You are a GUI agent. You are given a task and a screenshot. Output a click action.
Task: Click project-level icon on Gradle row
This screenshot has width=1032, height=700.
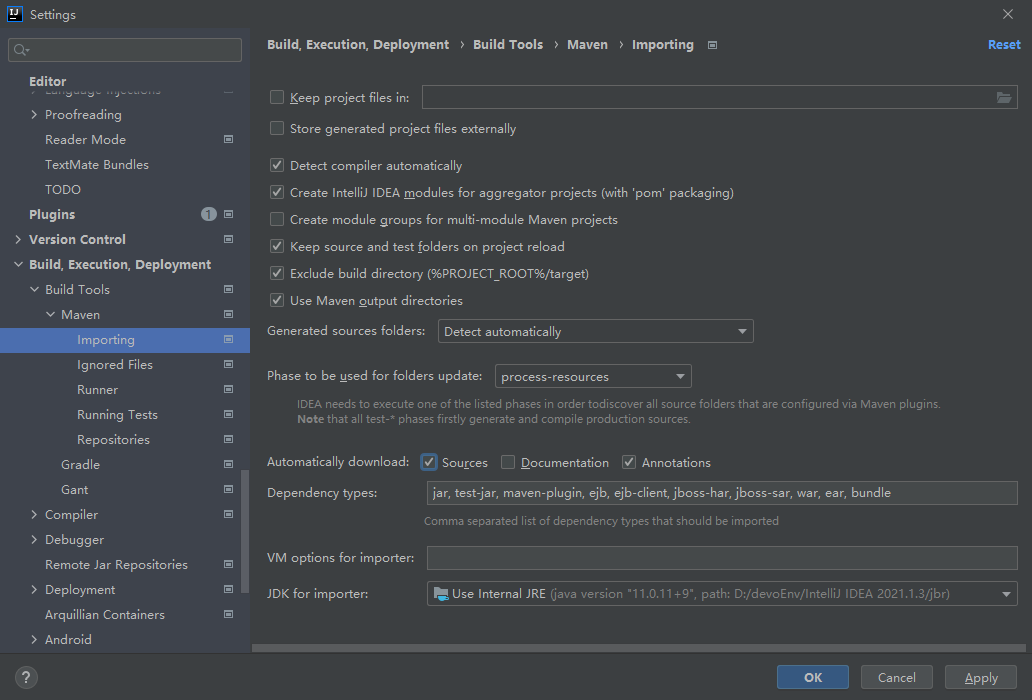coord(228,464)
